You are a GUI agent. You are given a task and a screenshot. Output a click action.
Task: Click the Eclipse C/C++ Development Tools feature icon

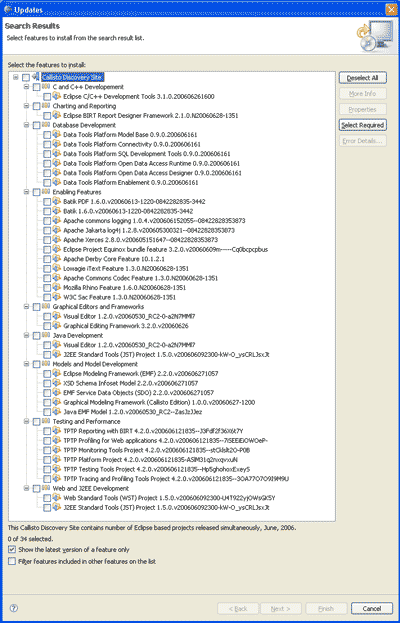[56, 96]
